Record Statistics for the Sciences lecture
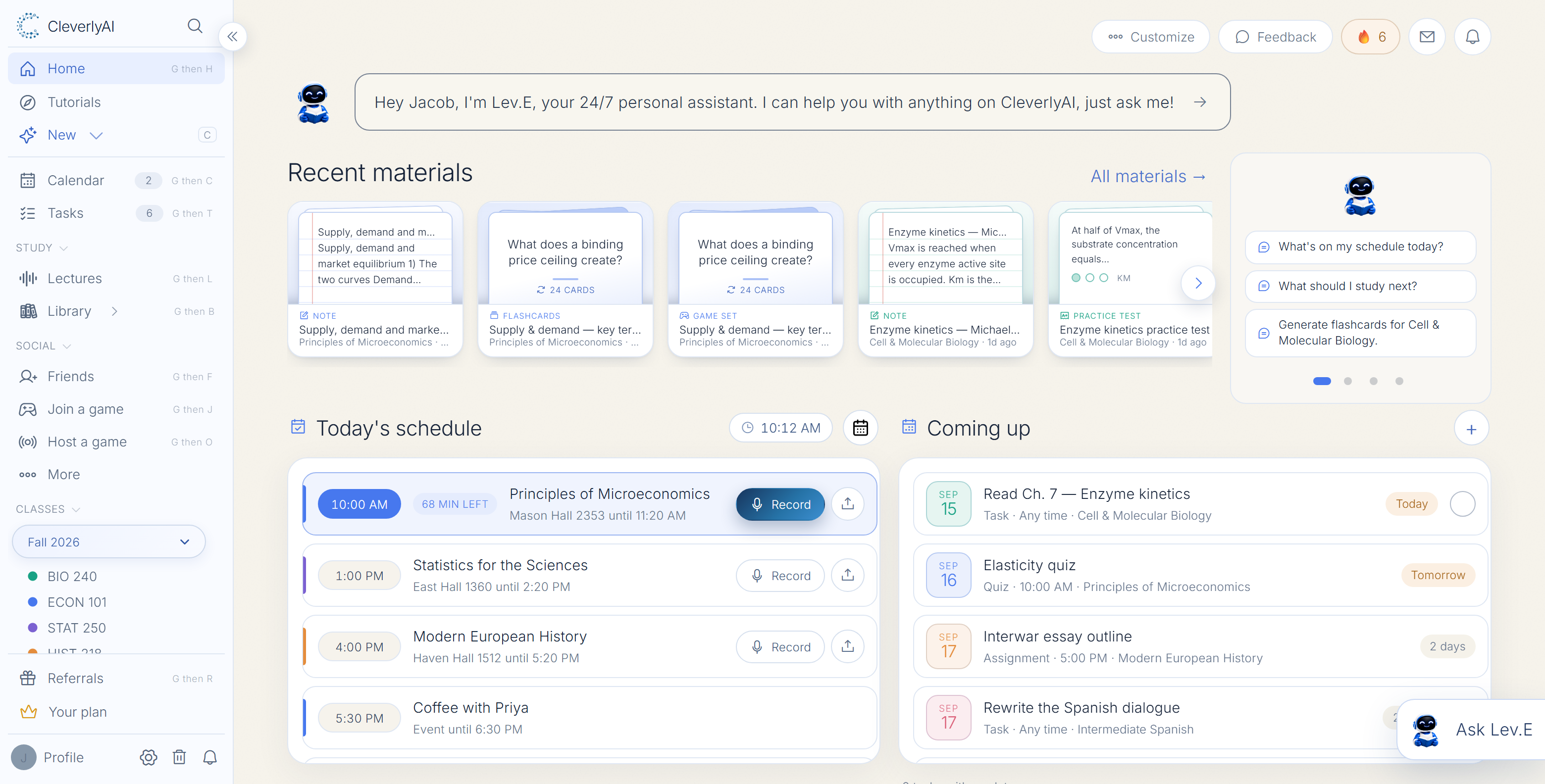1545x784 pixels. click(780, 576)
